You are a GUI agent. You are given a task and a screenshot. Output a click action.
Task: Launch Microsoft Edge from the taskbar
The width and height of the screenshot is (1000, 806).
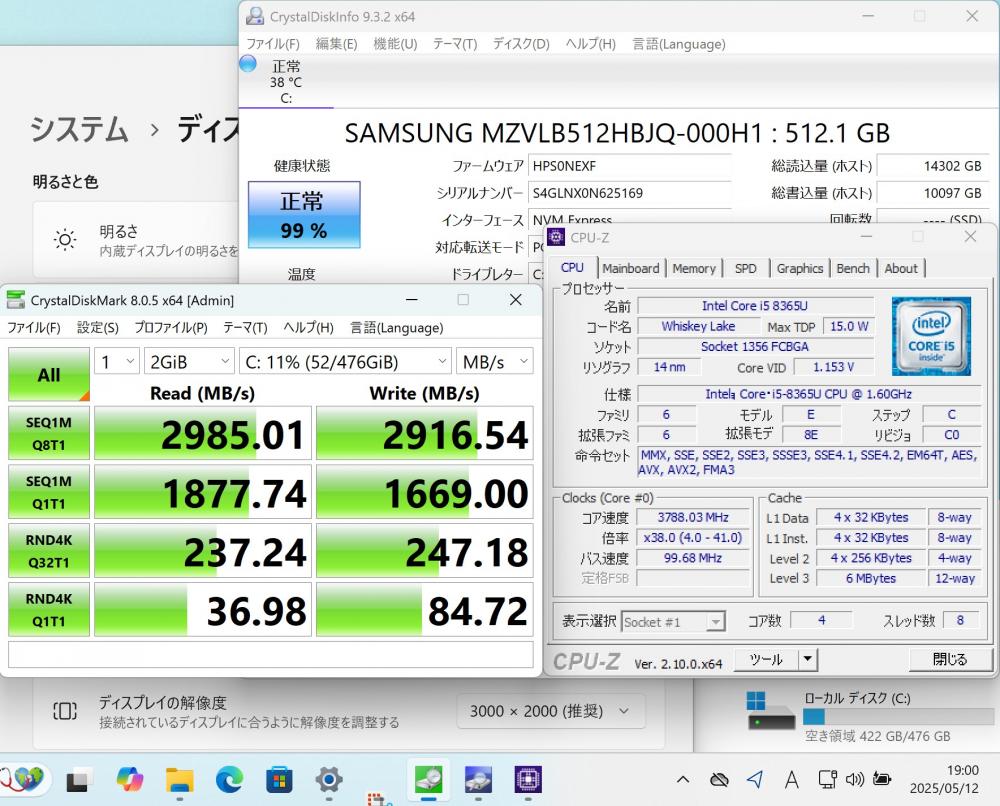[230, 779]
